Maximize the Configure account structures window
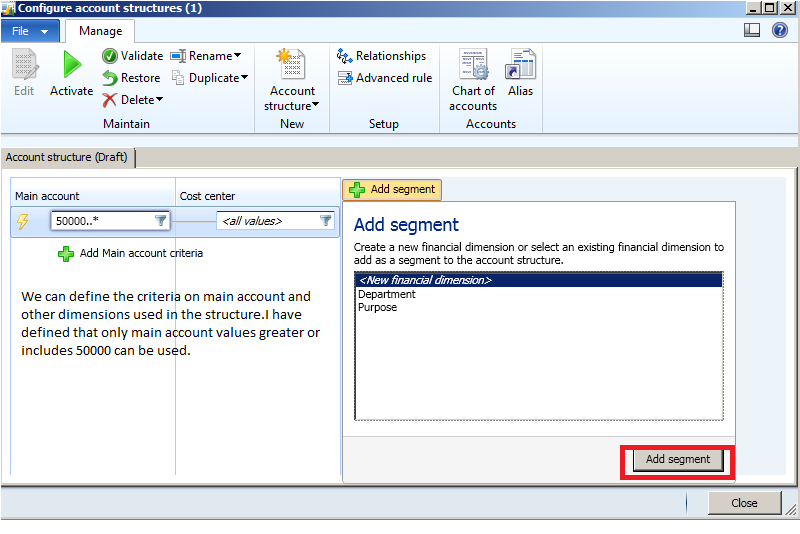Viewport: 800px width, 534px height. point(770,8)
